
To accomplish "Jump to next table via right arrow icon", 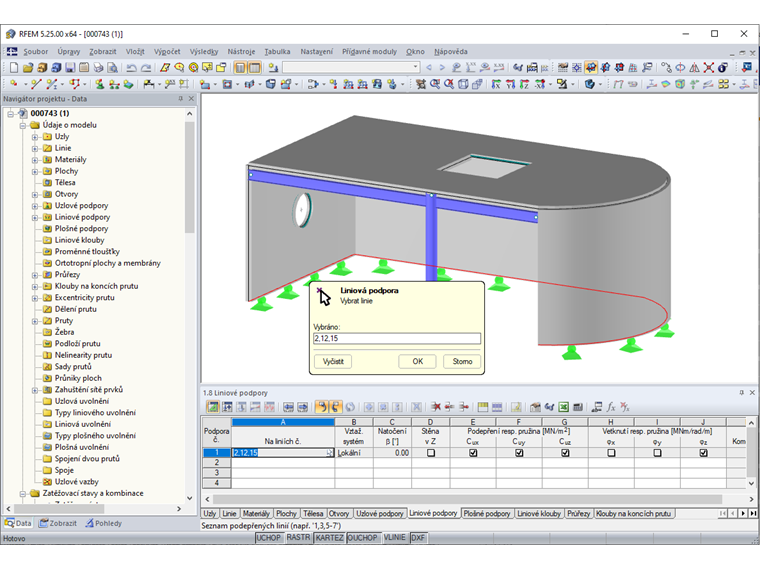I will pyautogui.click(x=302, y=407).
